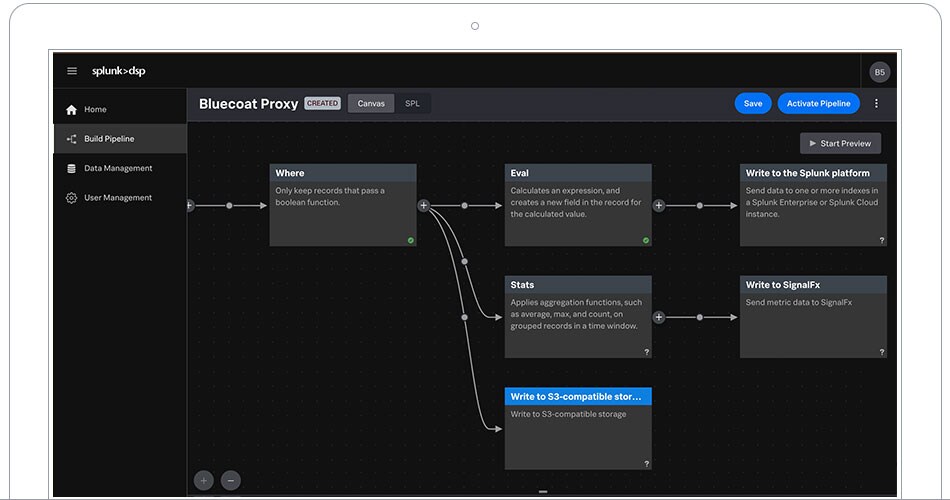Click the Home house icon

pos(71,110)
